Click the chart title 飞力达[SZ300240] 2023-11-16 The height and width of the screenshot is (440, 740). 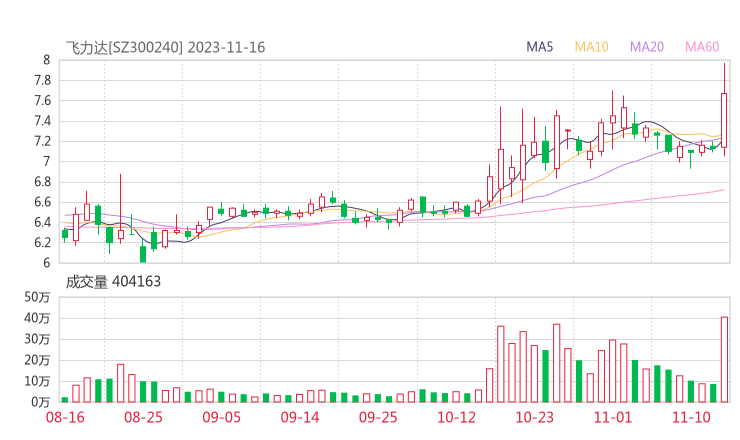click(165, 48)
